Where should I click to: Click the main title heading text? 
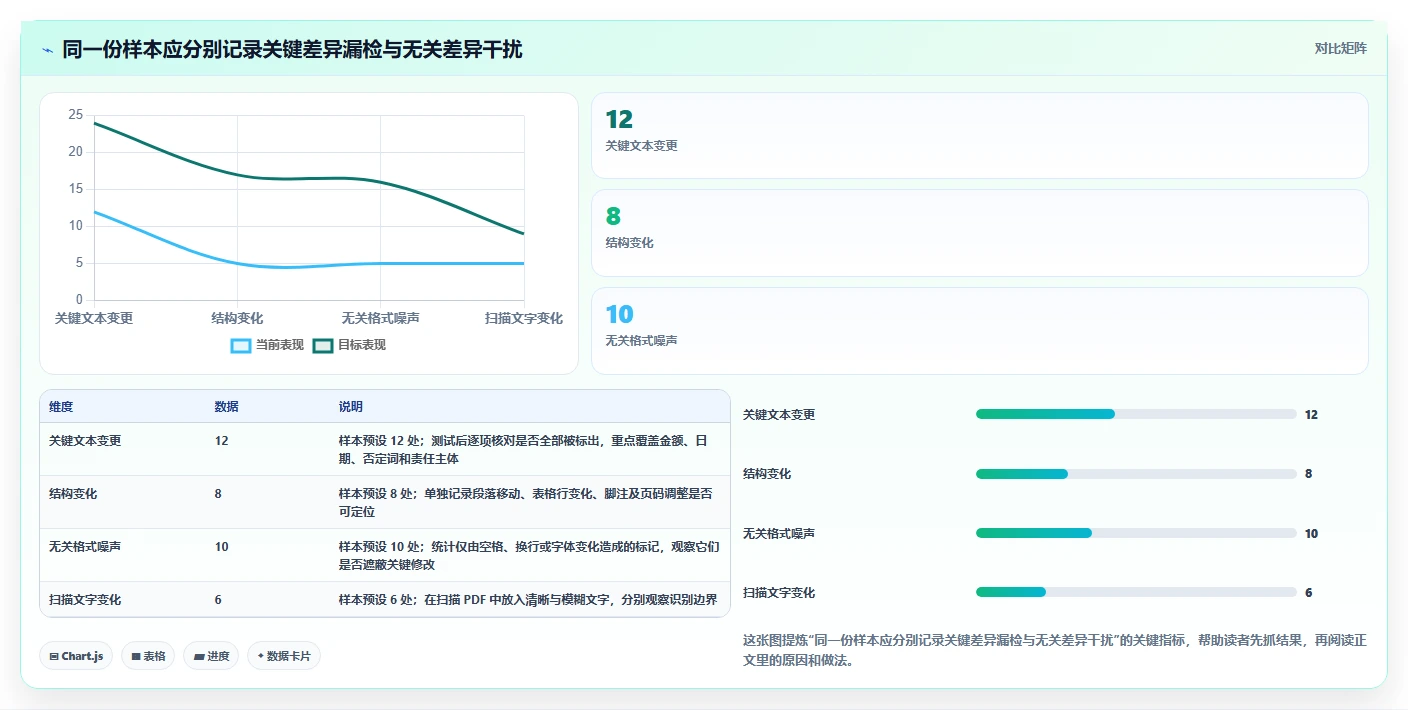point(292,50)
